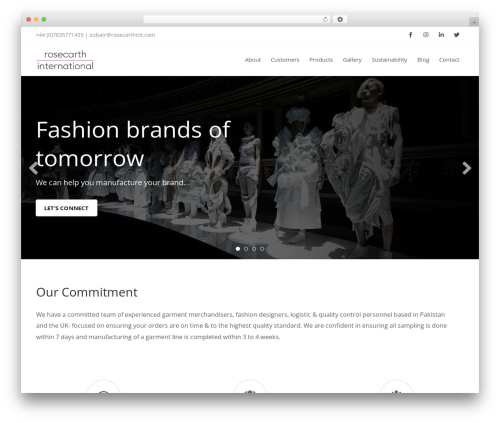Screen dimensions: 500x423
Task: Click the round icon beside the address bar
Action: coord(340,19)
